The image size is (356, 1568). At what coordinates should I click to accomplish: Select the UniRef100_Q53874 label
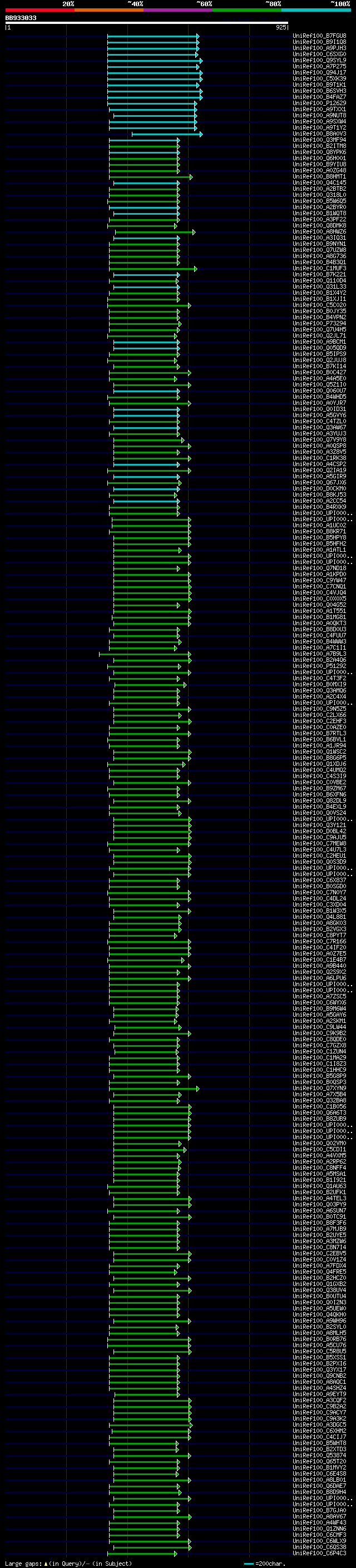tap(319, 1456)
